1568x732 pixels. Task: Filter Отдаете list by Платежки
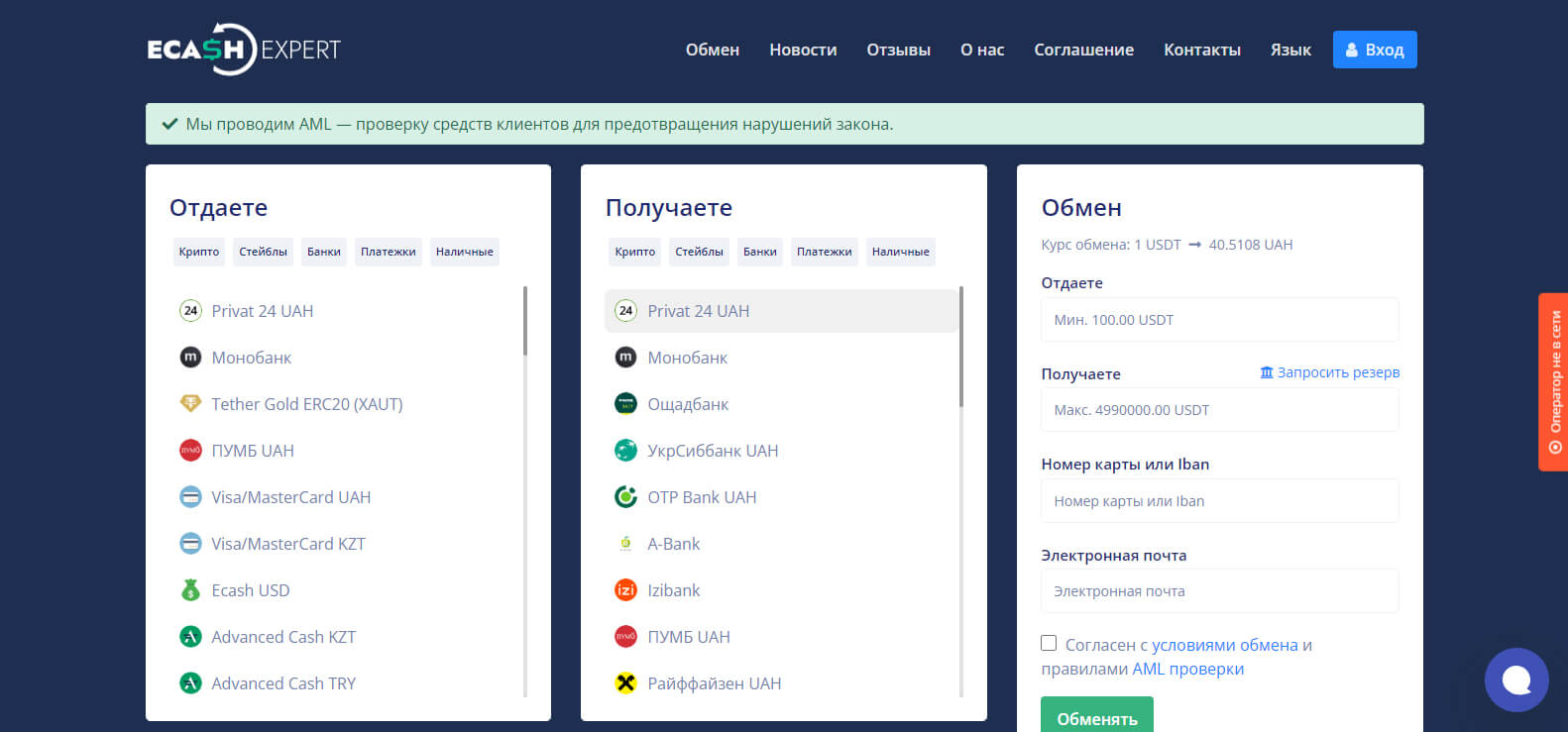(x=389, y=252)
